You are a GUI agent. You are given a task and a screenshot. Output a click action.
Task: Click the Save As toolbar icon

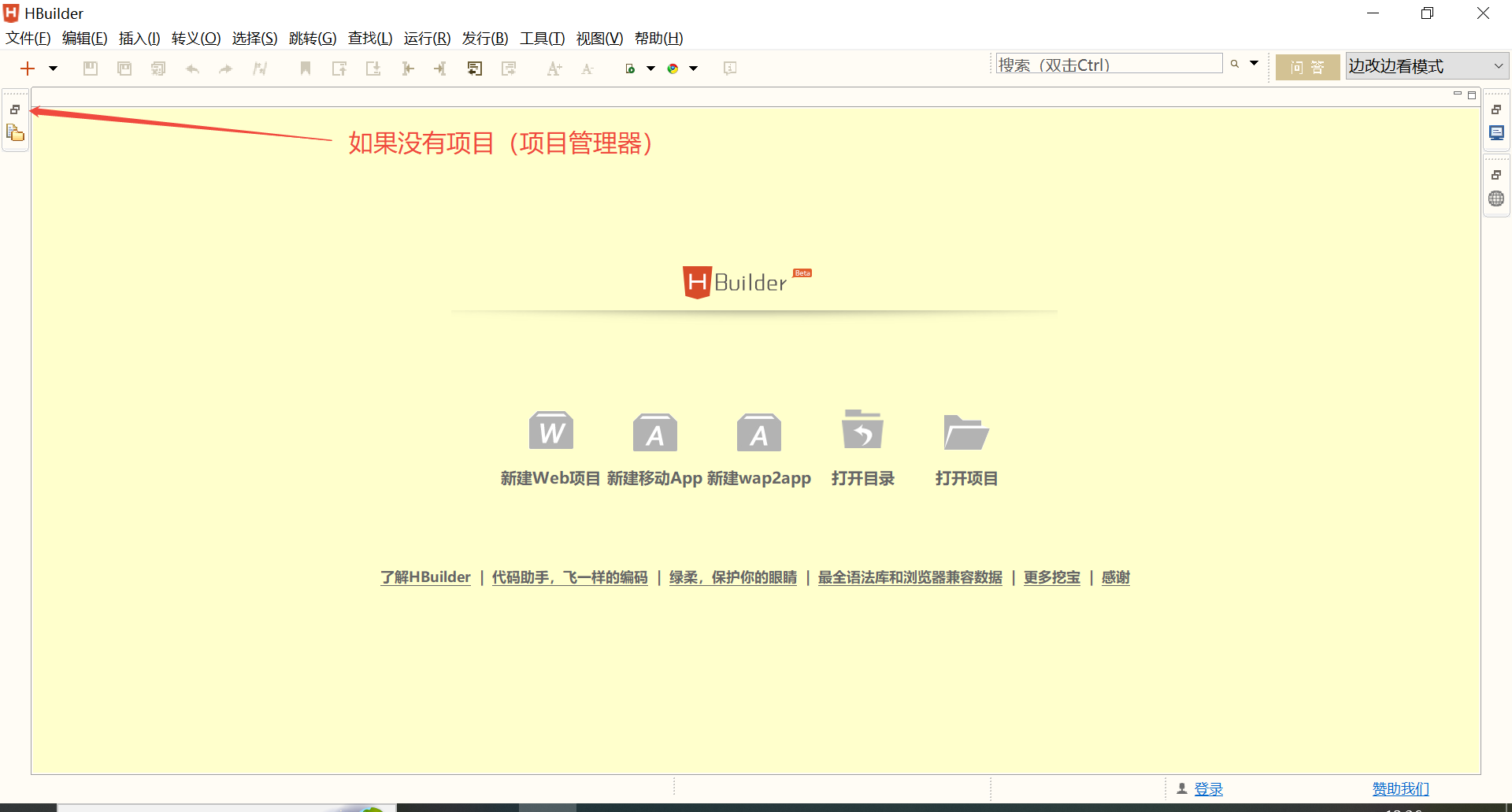coord(124,69)
